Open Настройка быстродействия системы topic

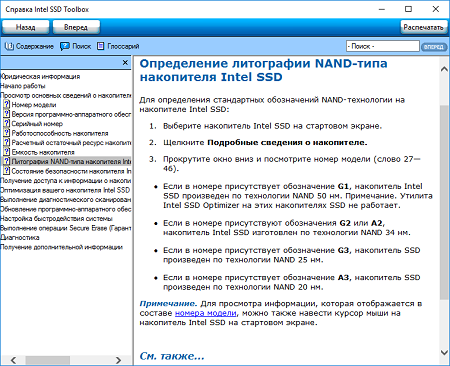coord(56,219)
